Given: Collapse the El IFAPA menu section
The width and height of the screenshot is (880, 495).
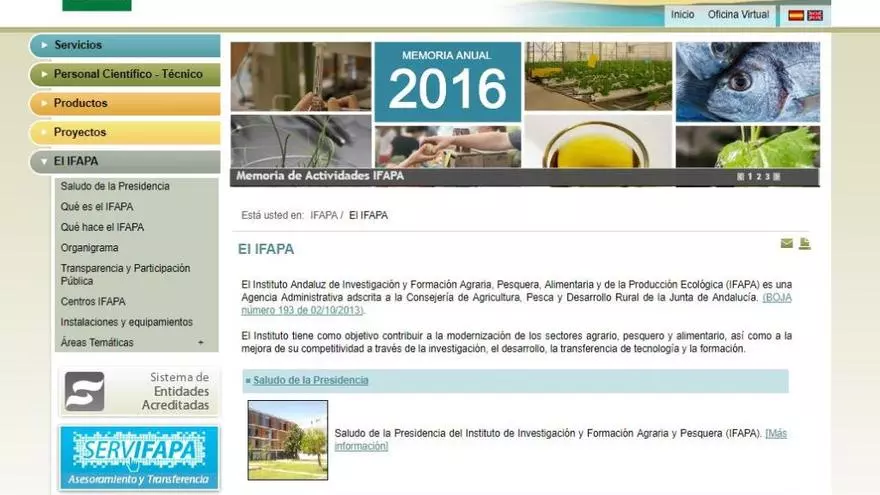Looking at the screenshot, I should pos(125,161).
